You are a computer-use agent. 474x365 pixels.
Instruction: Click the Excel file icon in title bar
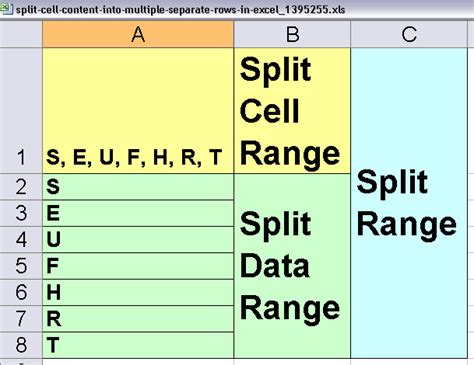pyautogui.click(x=7, y=8)
